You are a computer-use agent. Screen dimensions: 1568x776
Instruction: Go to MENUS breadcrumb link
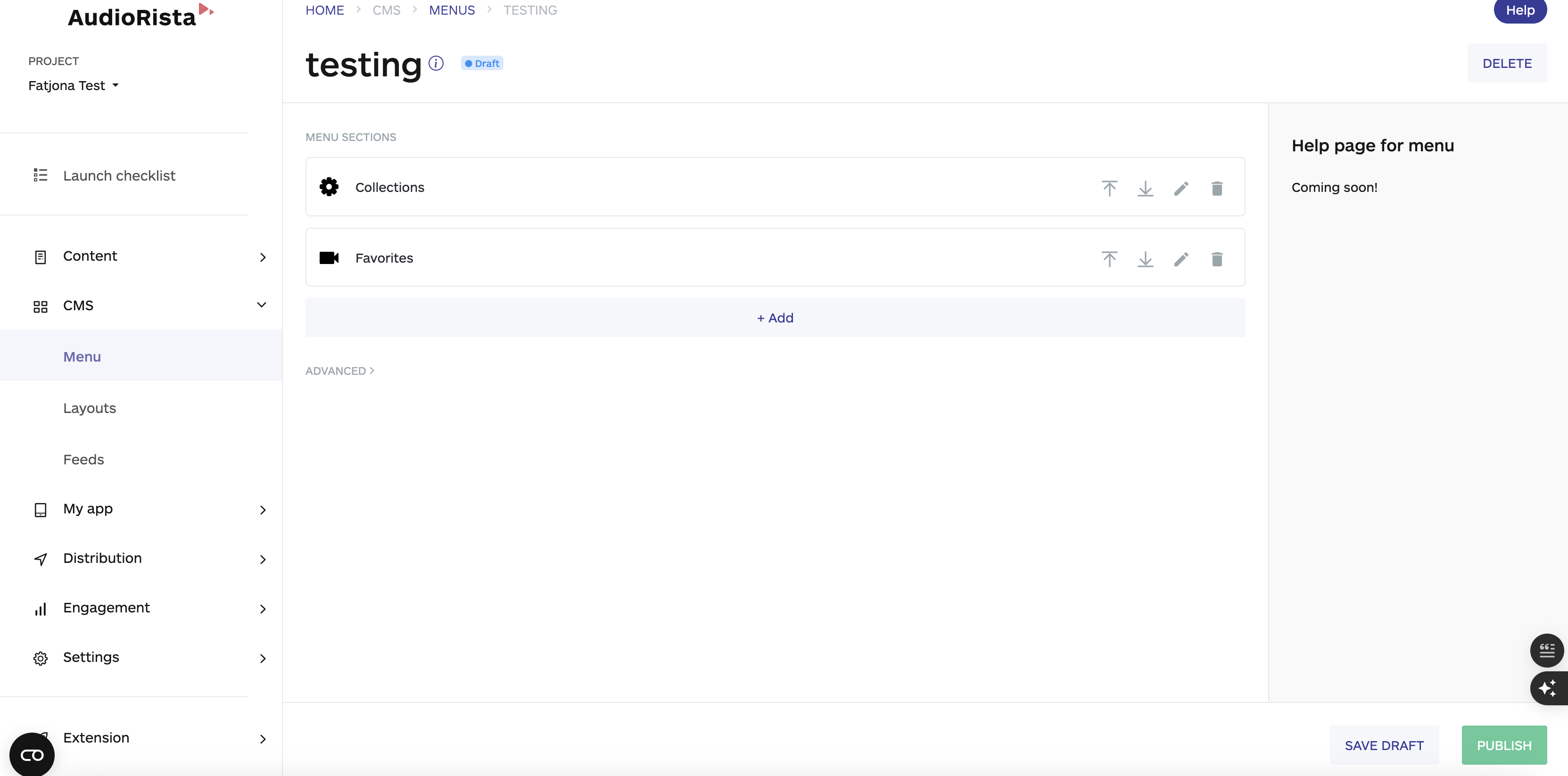pyautogui.click(x=452, y=10)
